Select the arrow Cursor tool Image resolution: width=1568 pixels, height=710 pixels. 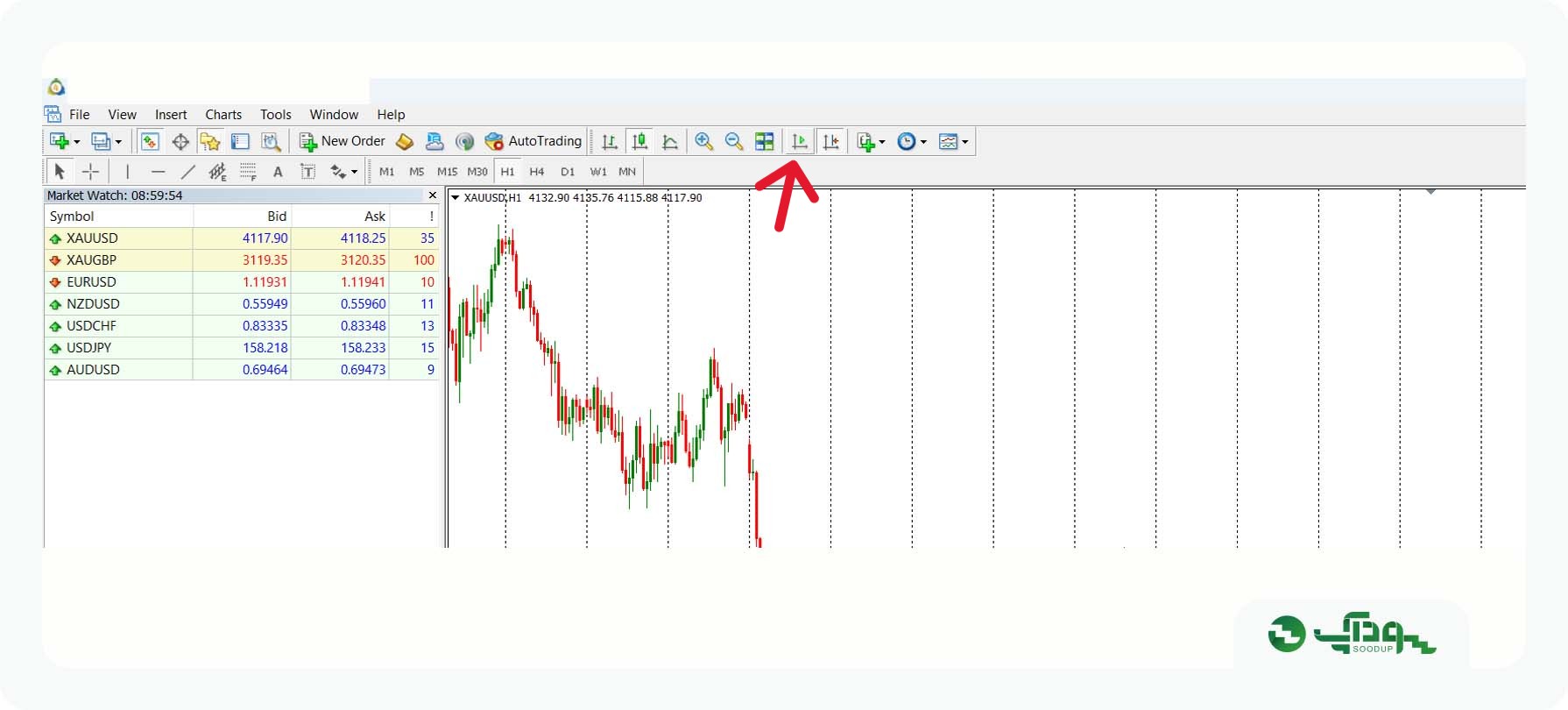click(x=60, y=172)
